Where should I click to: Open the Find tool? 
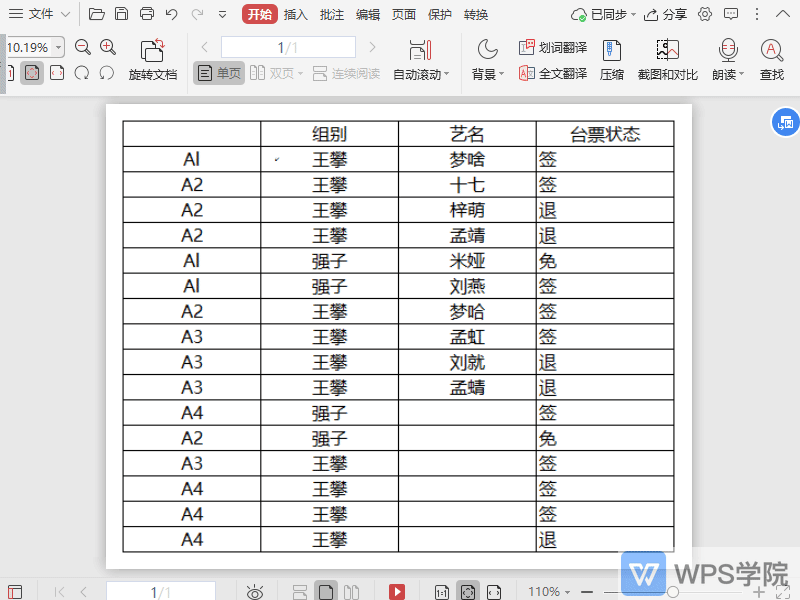pos(771,60)
